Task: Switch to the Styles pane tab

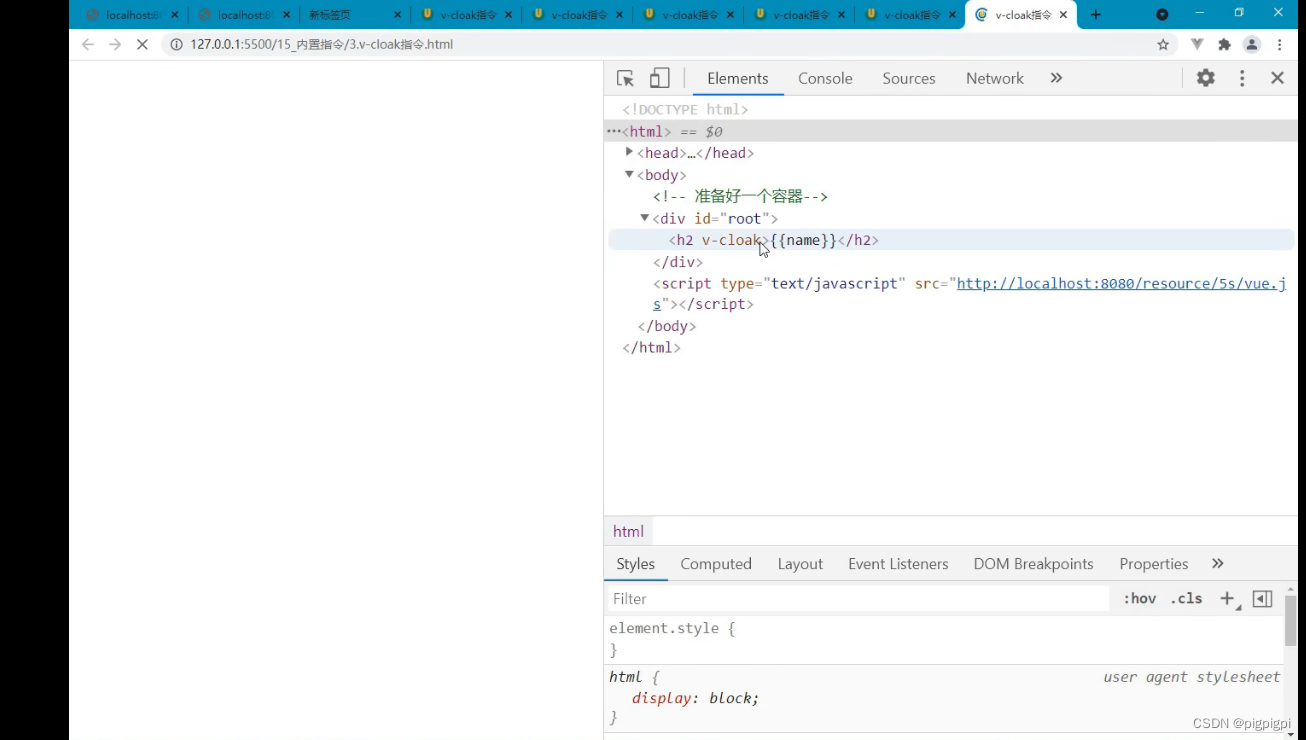Action: 636,564
